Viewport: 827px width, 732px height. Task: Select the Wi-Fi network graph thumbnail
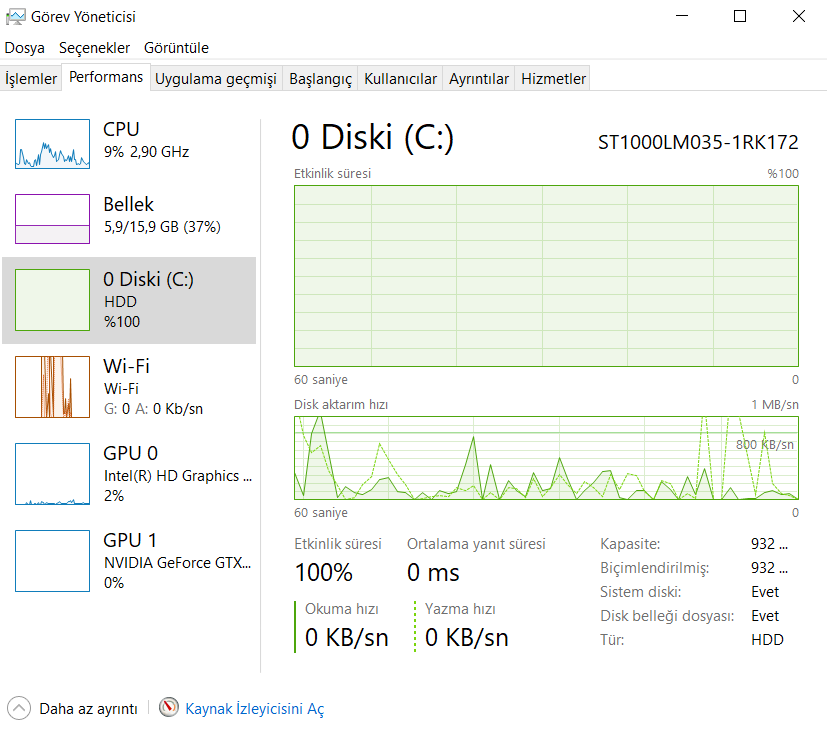(x=52, y=386)
